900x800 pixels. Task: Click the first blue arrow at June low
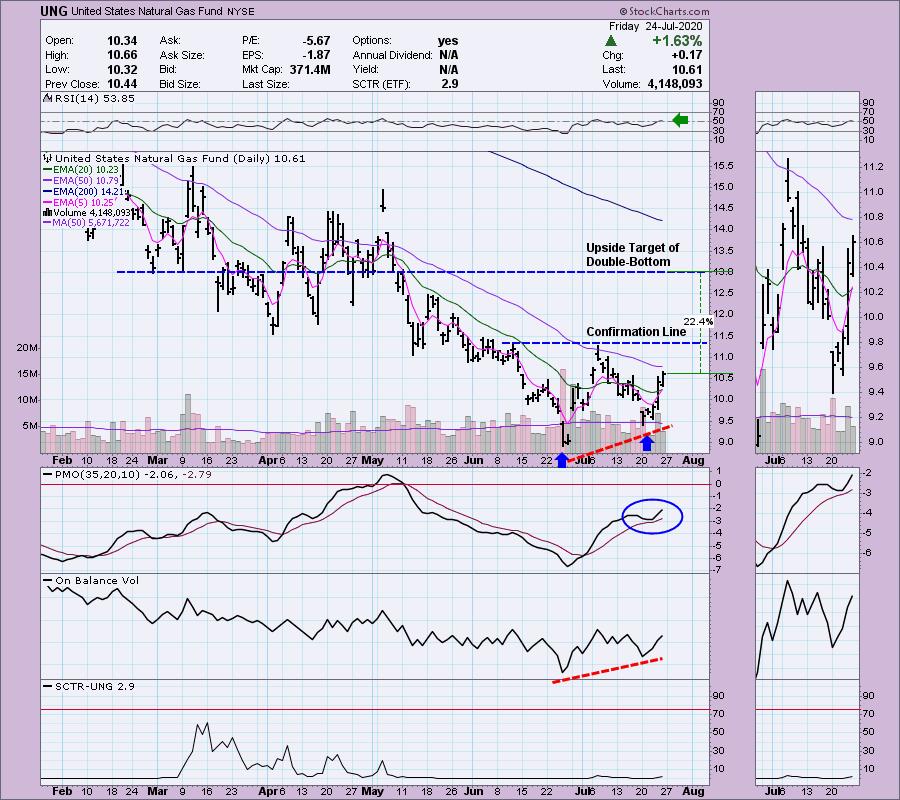point(562,459)
